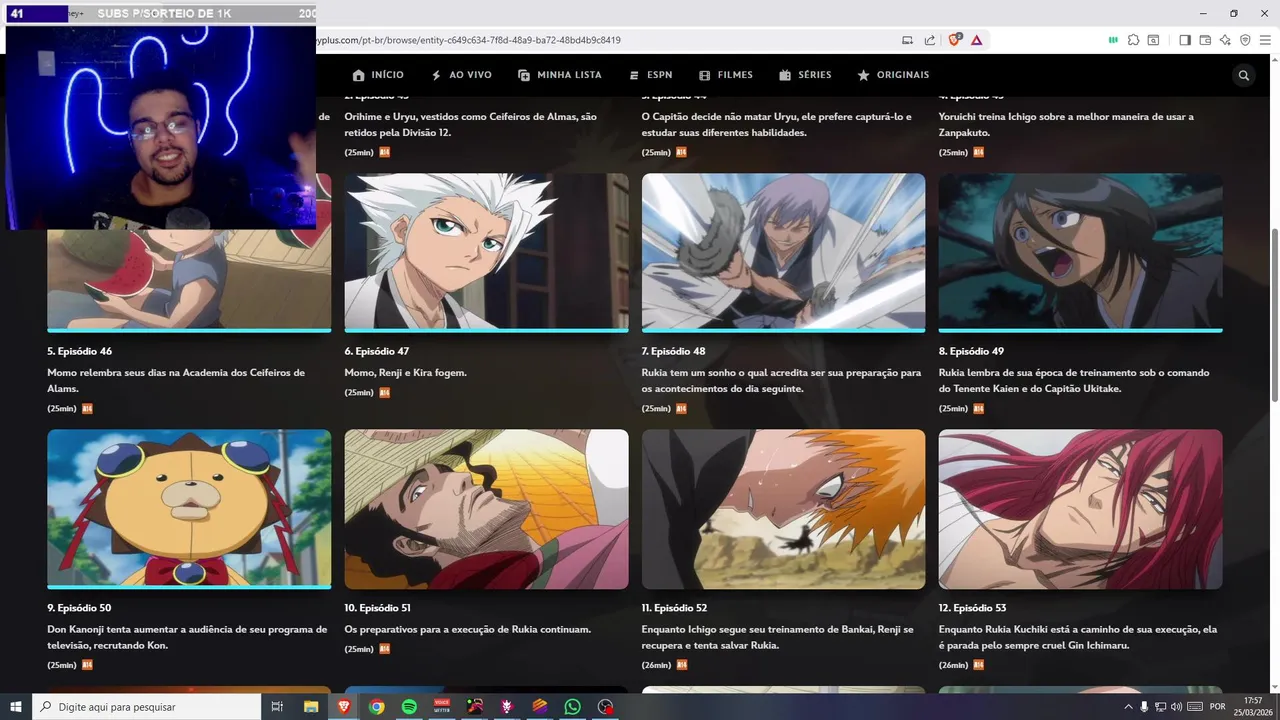This screenshot has height=720, width=1280.
Task: Open FILMES navigation item
Action: [x=726, y=75]
